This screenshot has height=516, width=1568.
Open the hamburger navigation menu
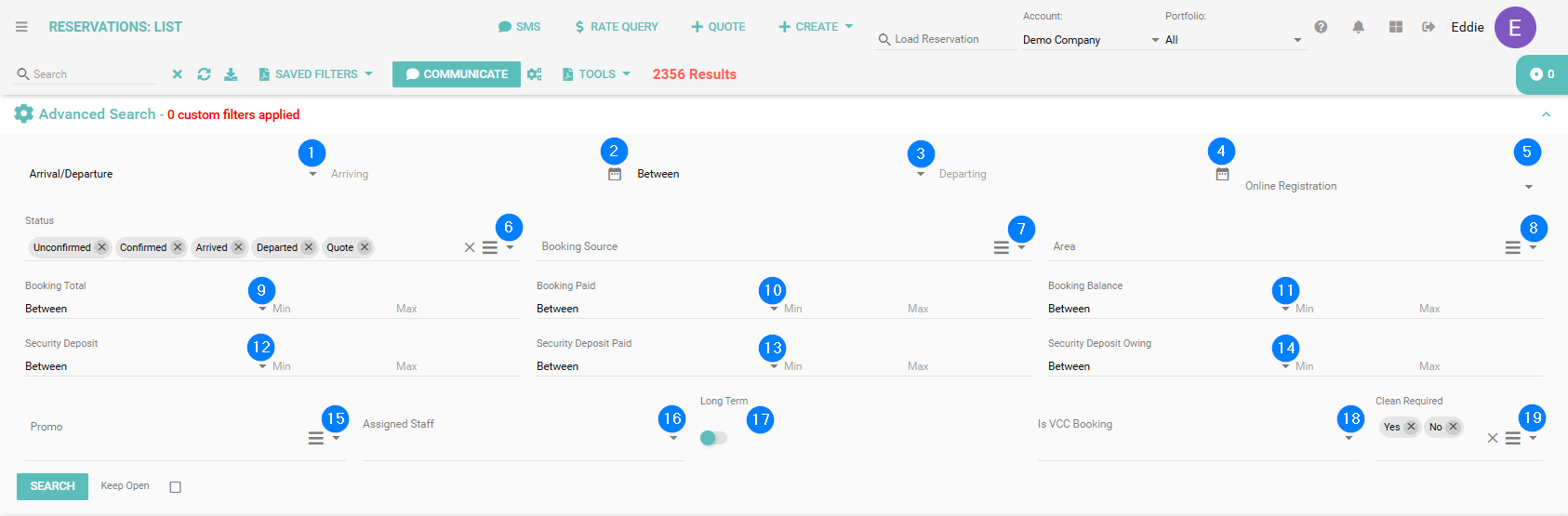coord(21,27)
